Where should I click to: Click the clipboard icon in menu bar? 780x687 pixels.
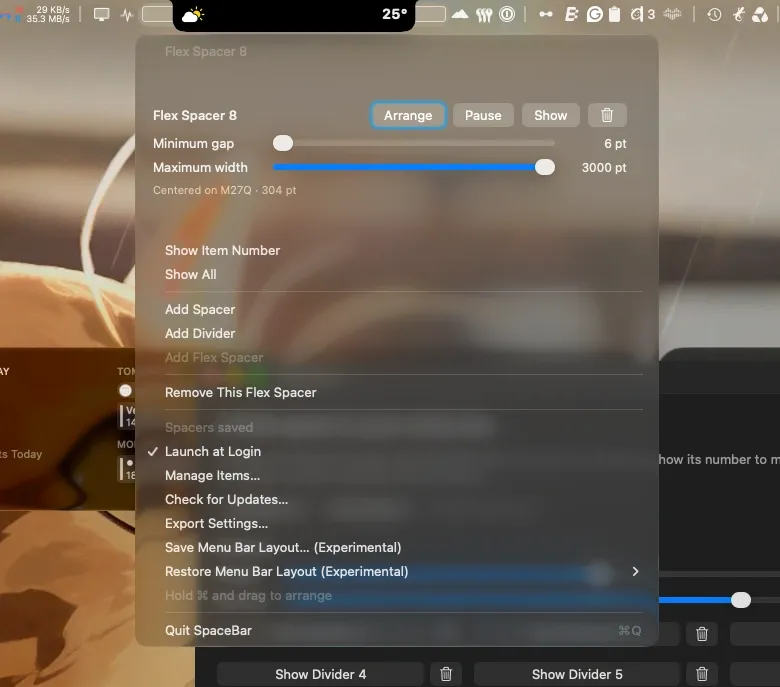pyautogui.click(x=614, y=14)
